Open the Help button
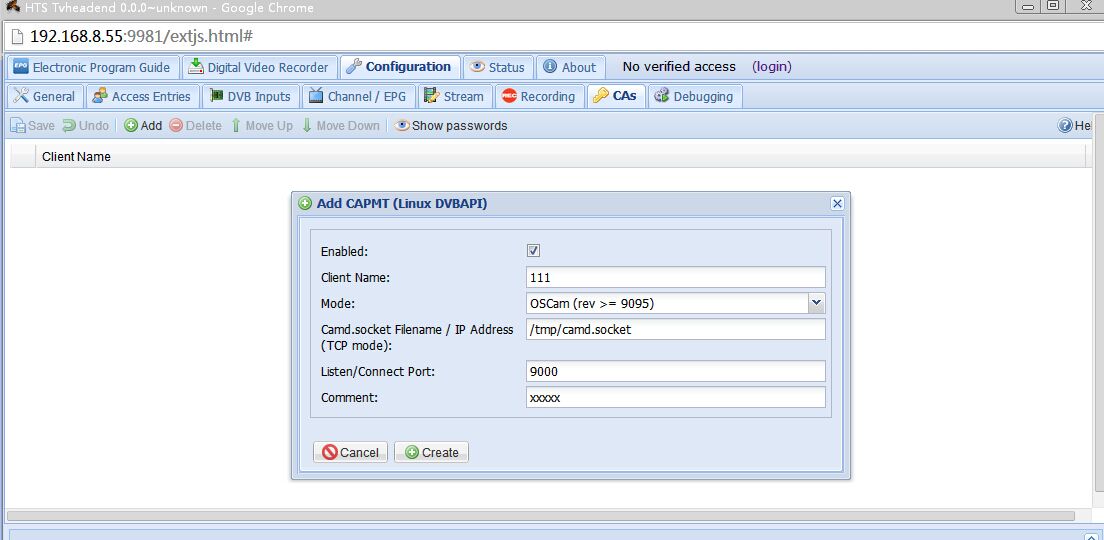The height and width of the screenshot is (540, 1104). 1074,126
